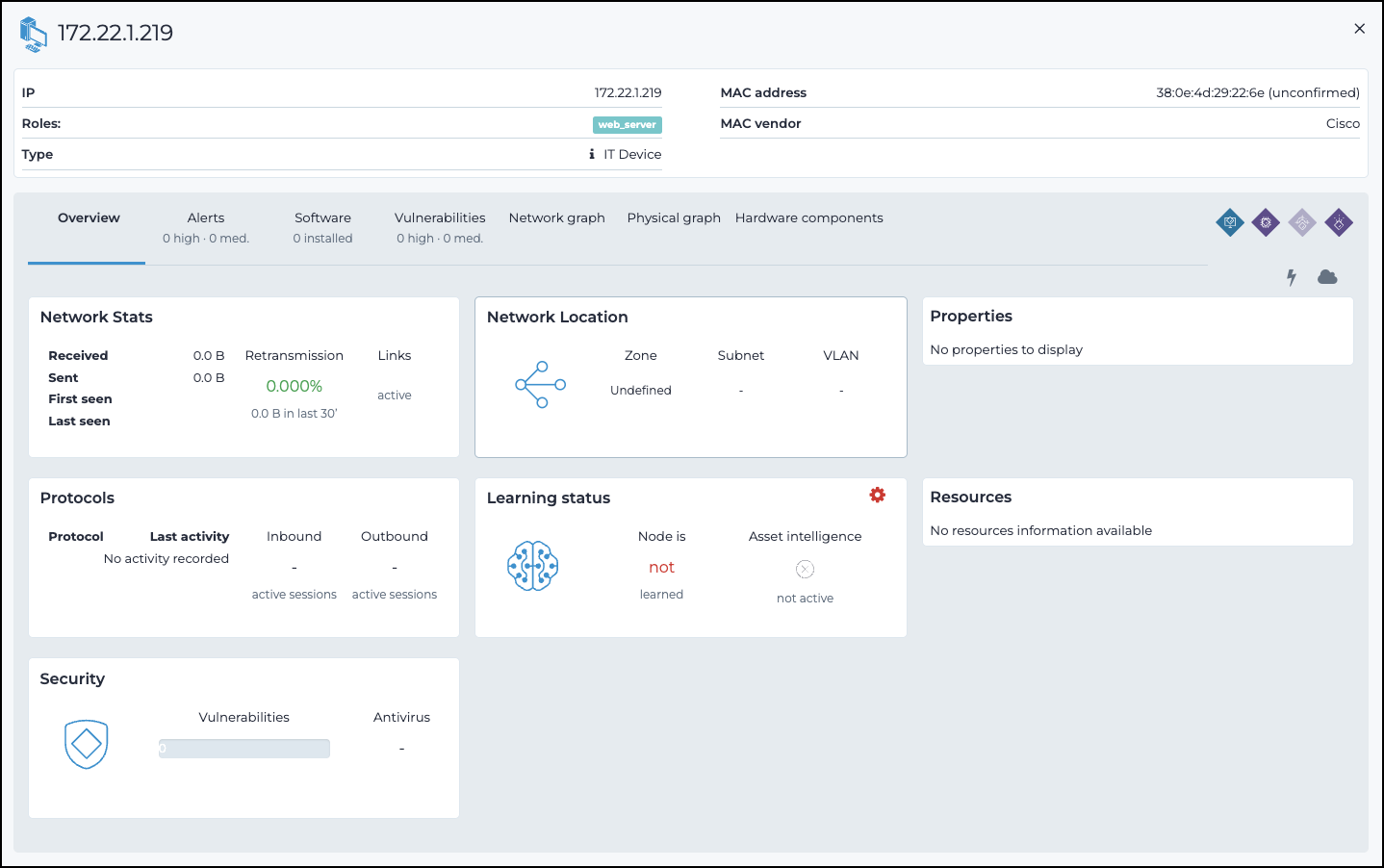
Task: Click the rightmost purple diamond icon
Action: tap(1339, 223)
